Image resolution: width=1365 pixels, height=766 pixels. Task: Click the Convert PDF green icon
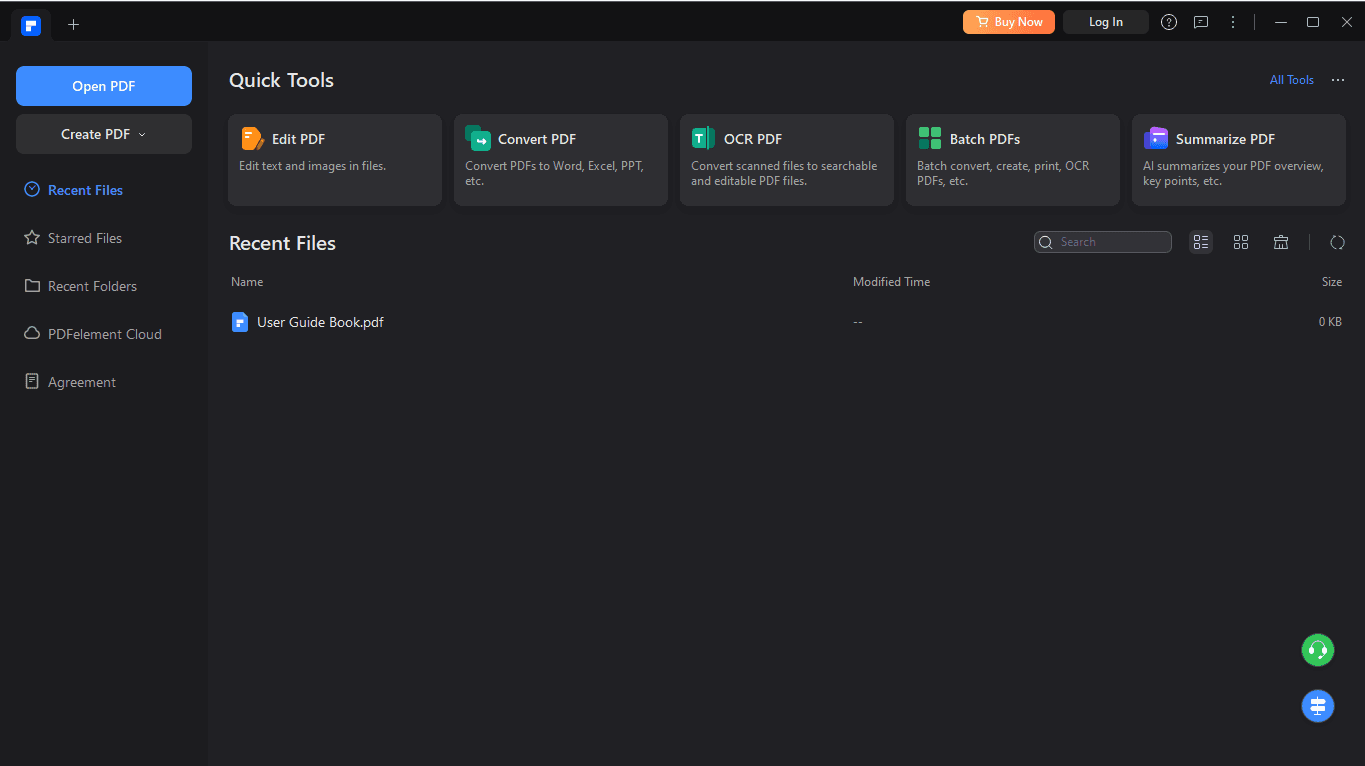(x=478, y=138)
